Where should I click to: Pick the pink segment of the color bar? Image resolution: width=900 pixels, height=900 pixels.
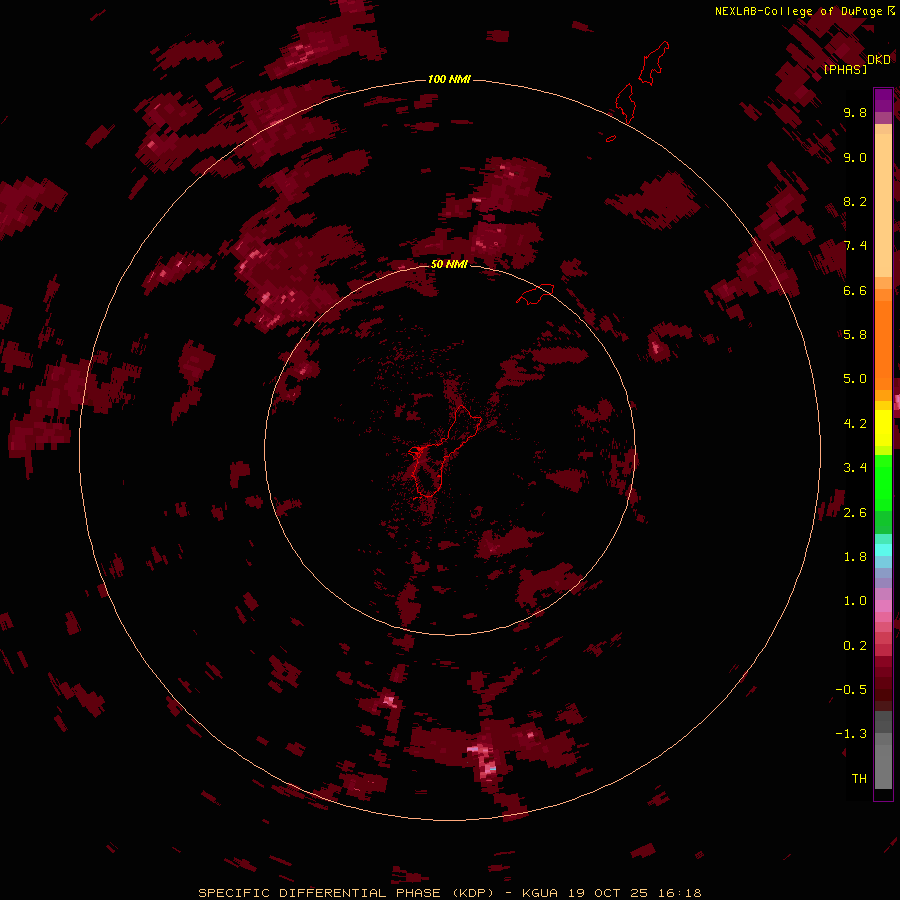(883, 606)
